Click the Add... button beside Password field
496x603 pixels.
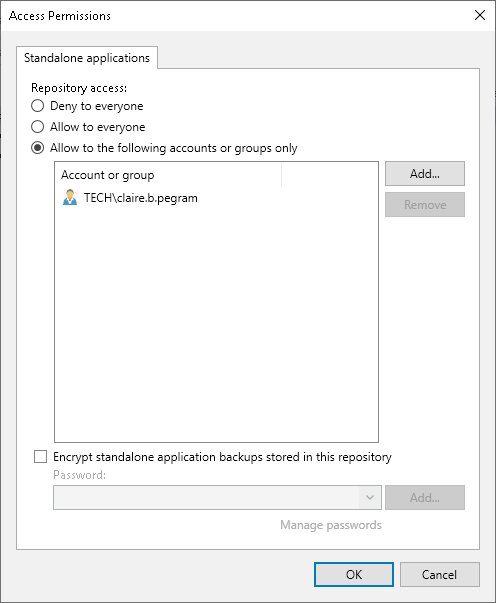(425, 498)
